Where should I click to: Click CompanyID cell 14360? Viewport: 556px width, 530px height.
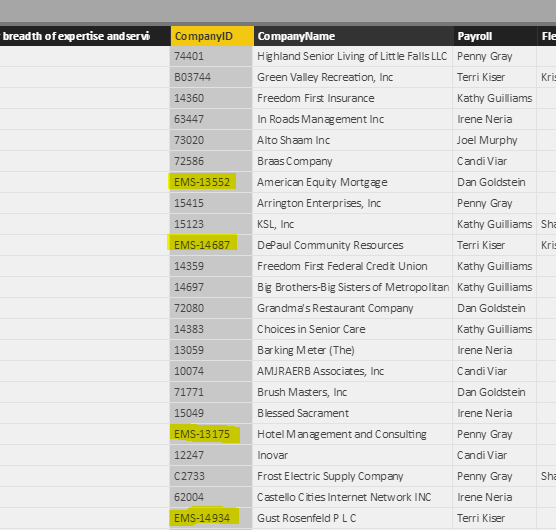[211, 98]
